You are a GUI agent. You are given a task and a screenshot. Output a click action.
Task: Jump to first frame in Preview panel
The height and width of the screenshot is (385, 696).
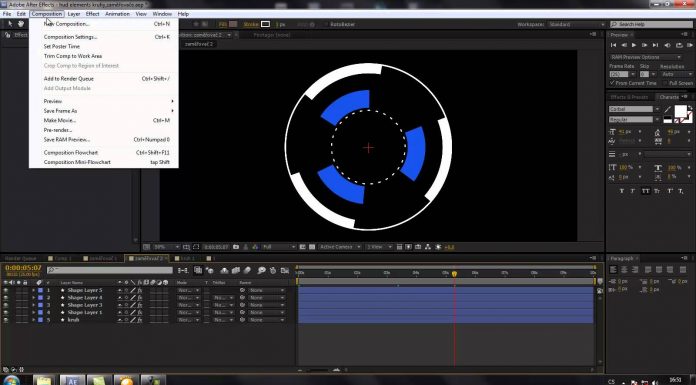(x=613, y=45)
